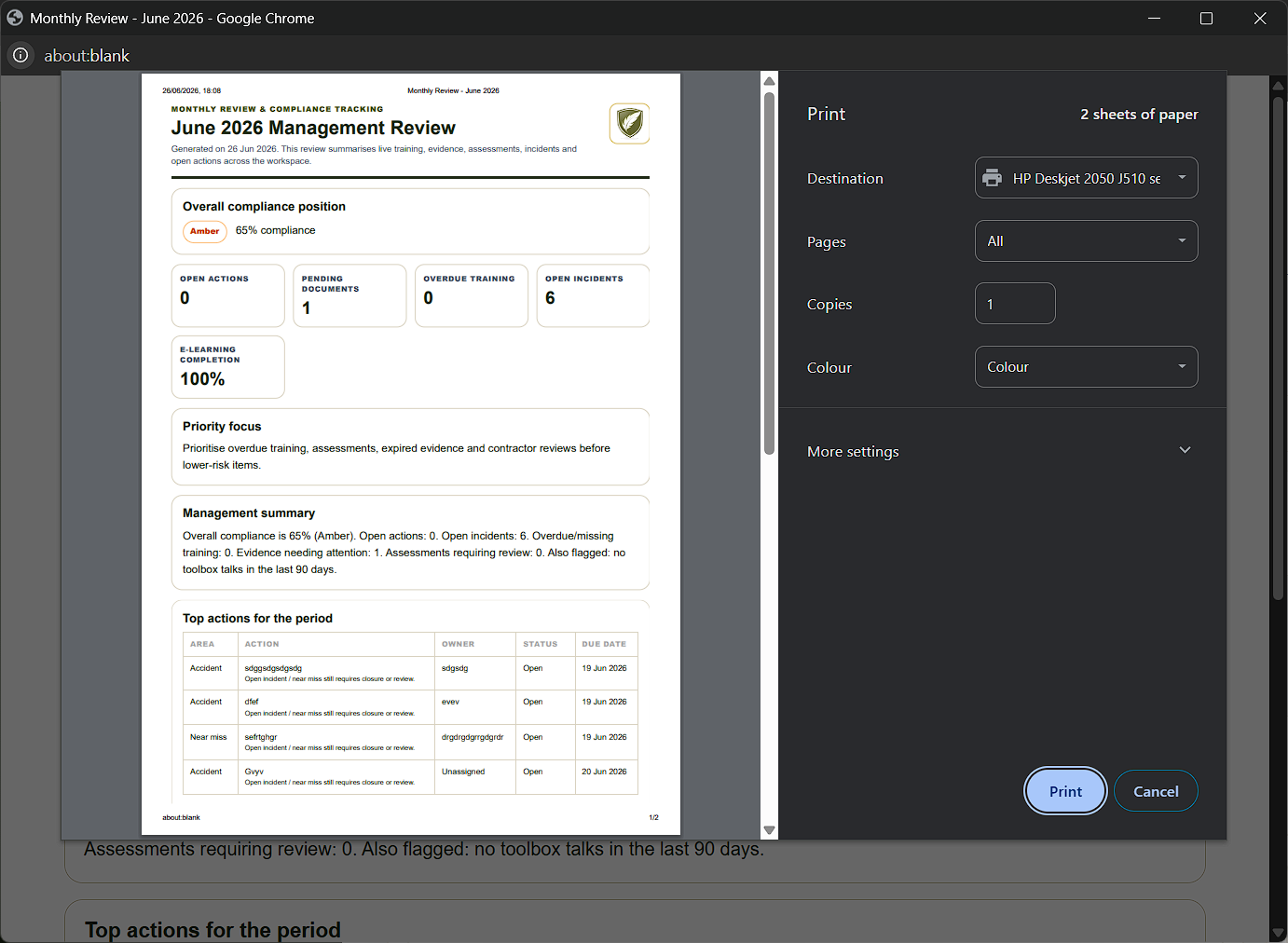Image resolution: width=1288 pixels, height=943 pixels.
Task: Click the Chrome globe icon in title bar
Action: coord(15,18)
